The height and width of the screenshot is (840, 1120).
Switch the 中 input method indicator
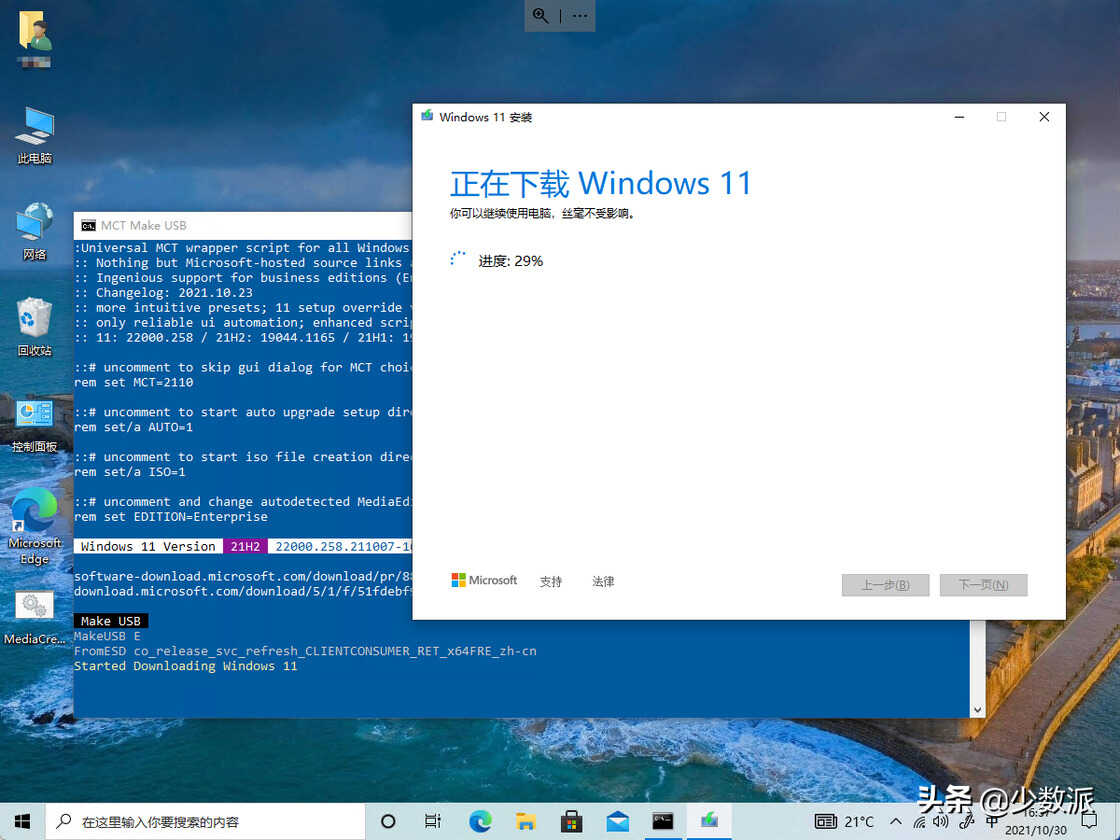992,822
